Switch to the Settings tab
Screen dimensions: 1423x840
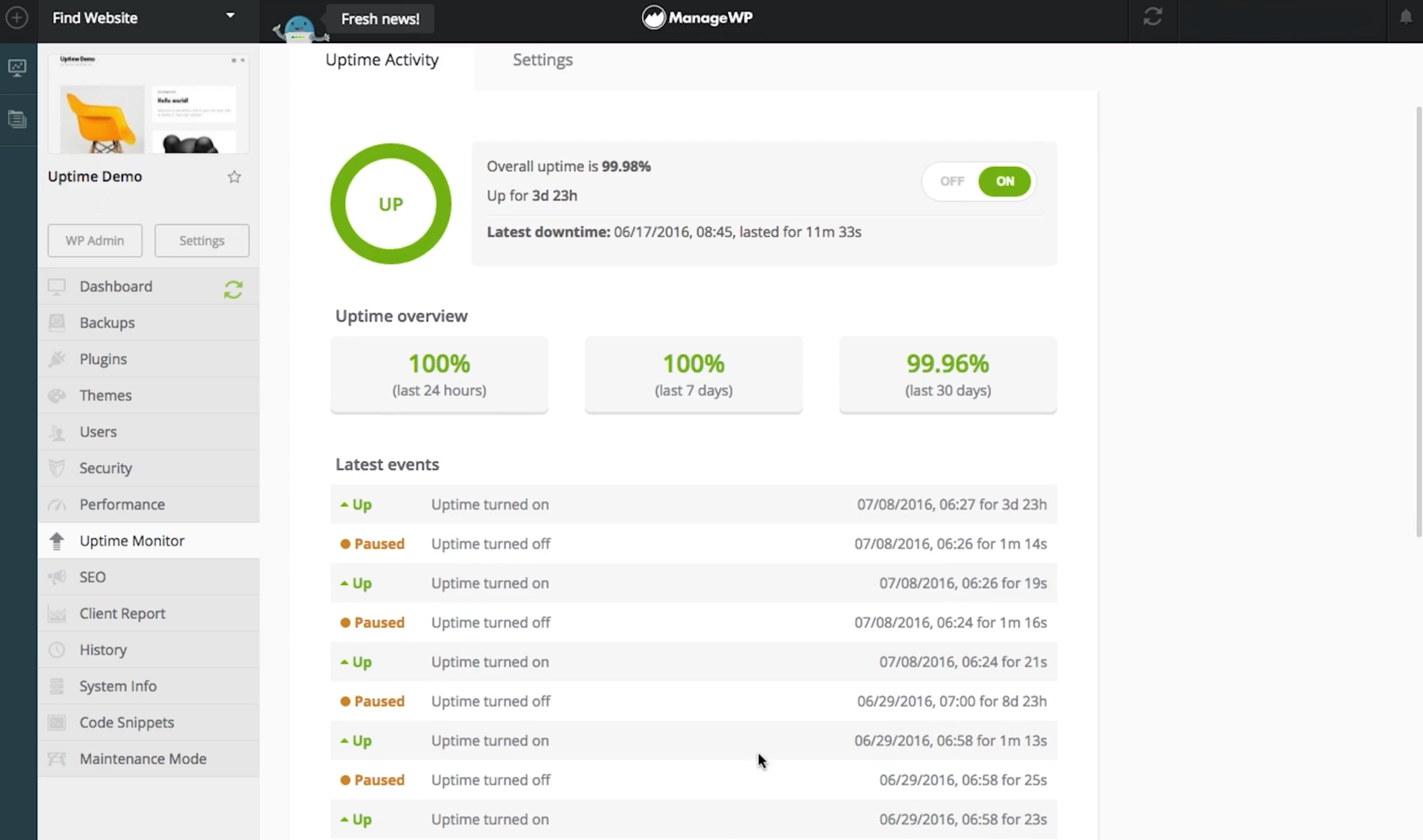pos(542,60)
